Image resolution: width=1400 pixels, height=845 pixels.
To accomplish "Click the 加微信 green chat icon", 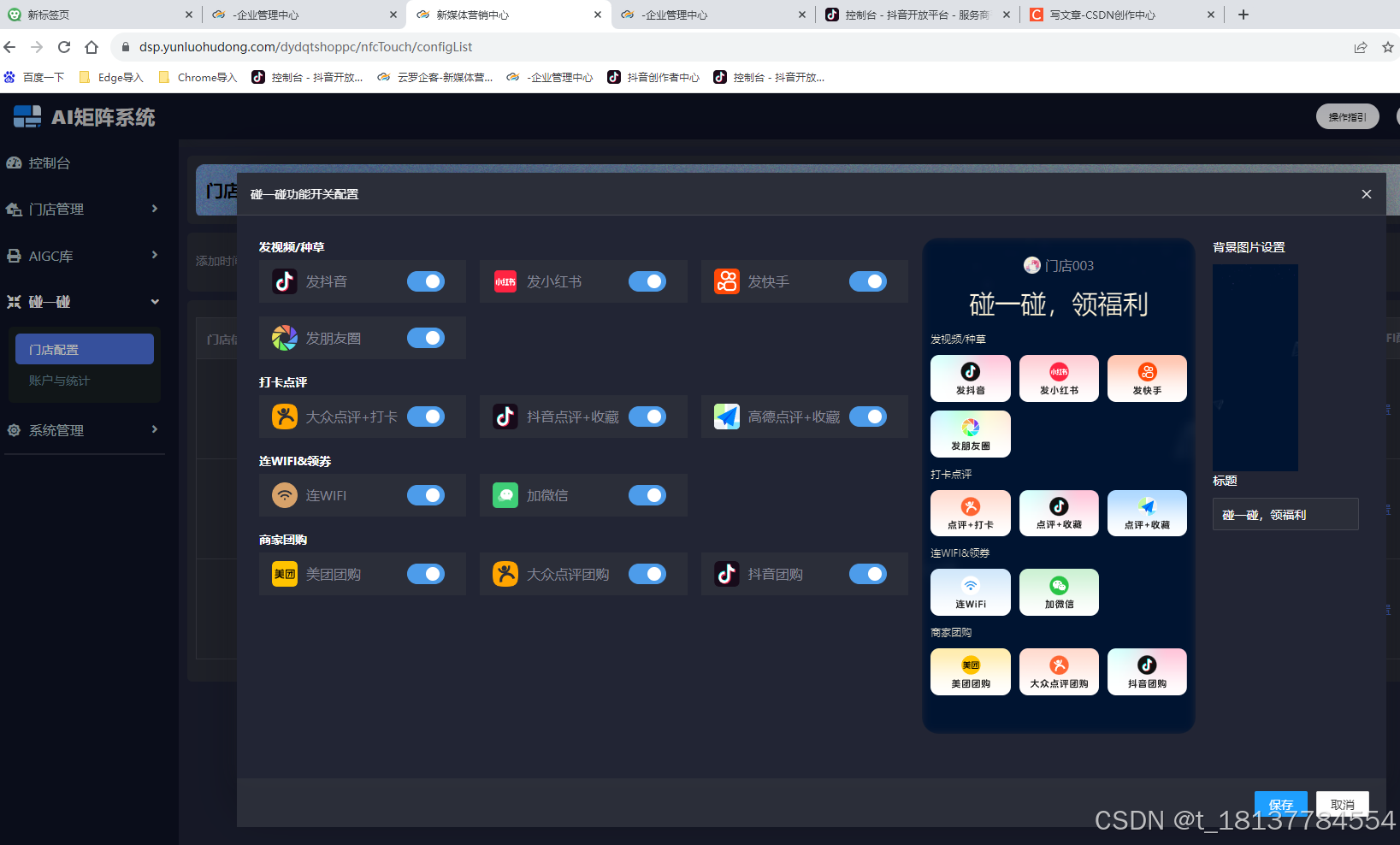I will tap(505, 495).
